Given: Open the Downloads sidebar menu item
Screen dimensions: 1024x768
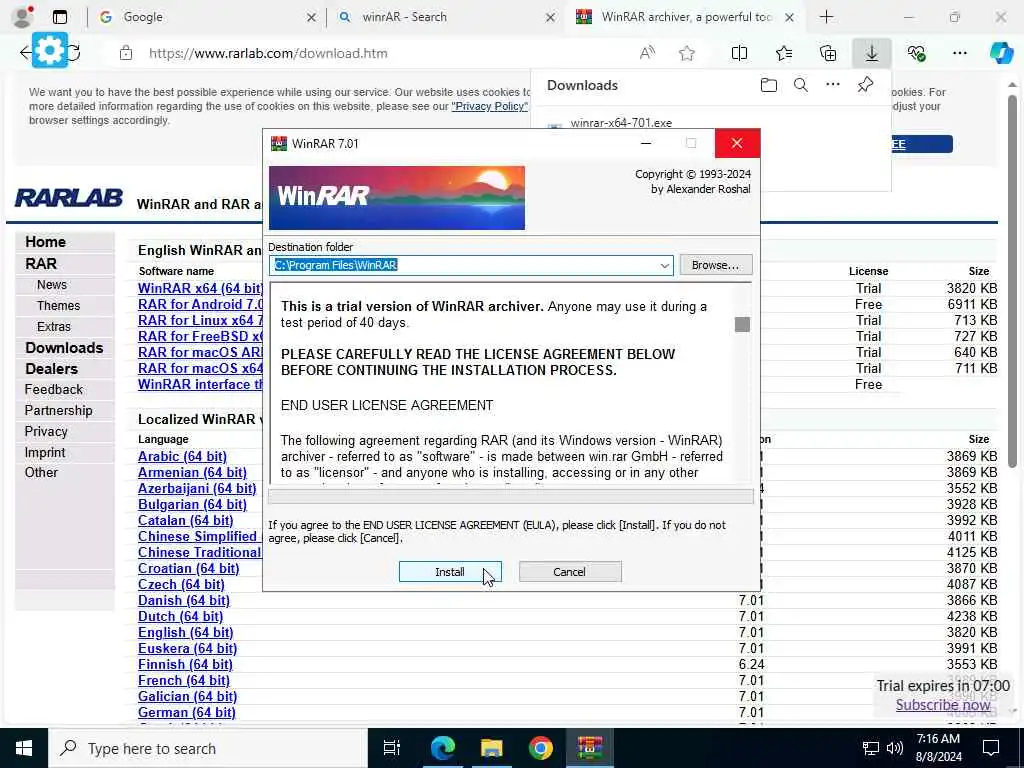Looking at the screenshot, I should 64,348.
